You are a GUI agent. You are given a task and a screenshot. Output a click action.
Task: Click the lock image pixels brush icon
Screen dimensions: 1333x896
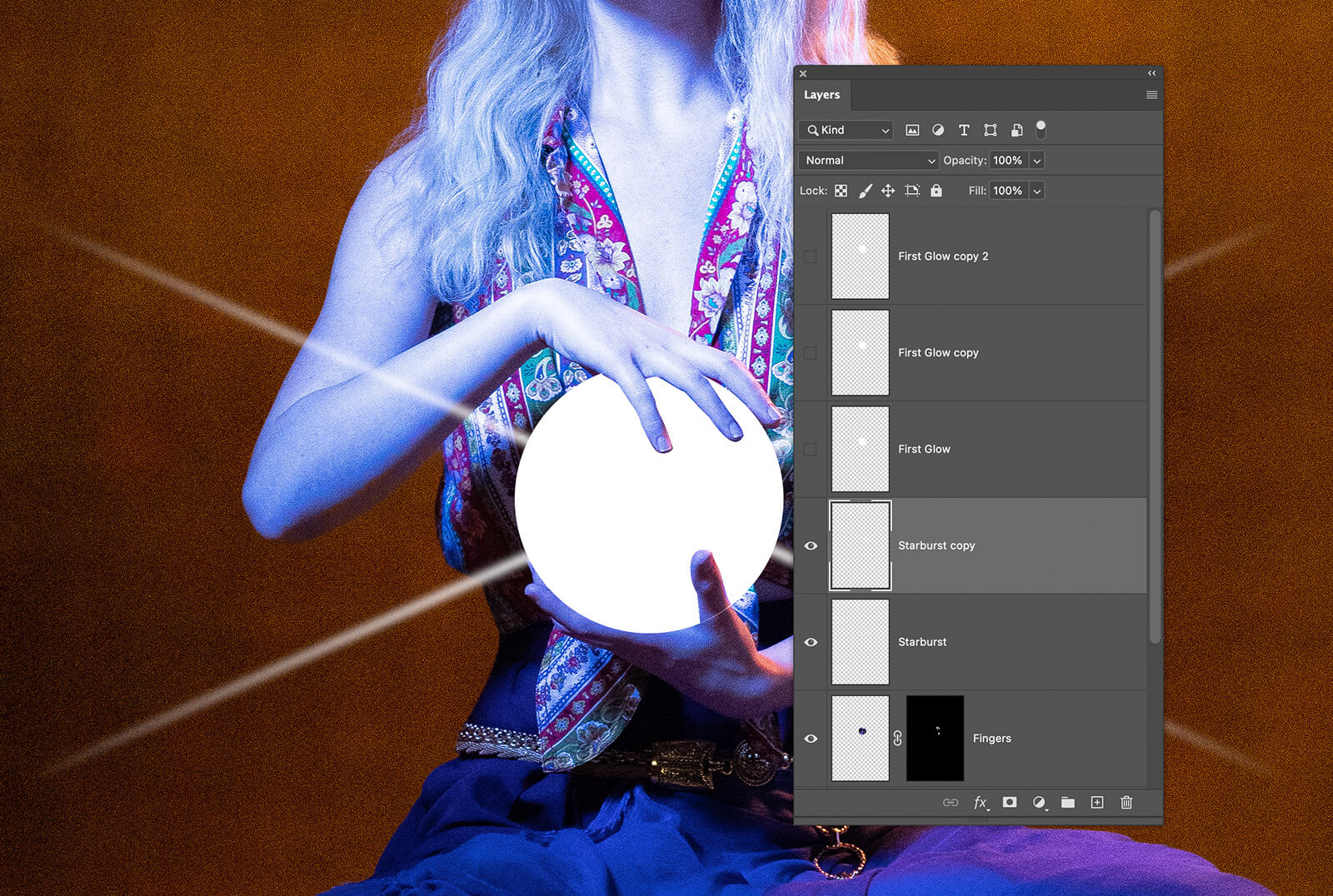click(865, 191)
